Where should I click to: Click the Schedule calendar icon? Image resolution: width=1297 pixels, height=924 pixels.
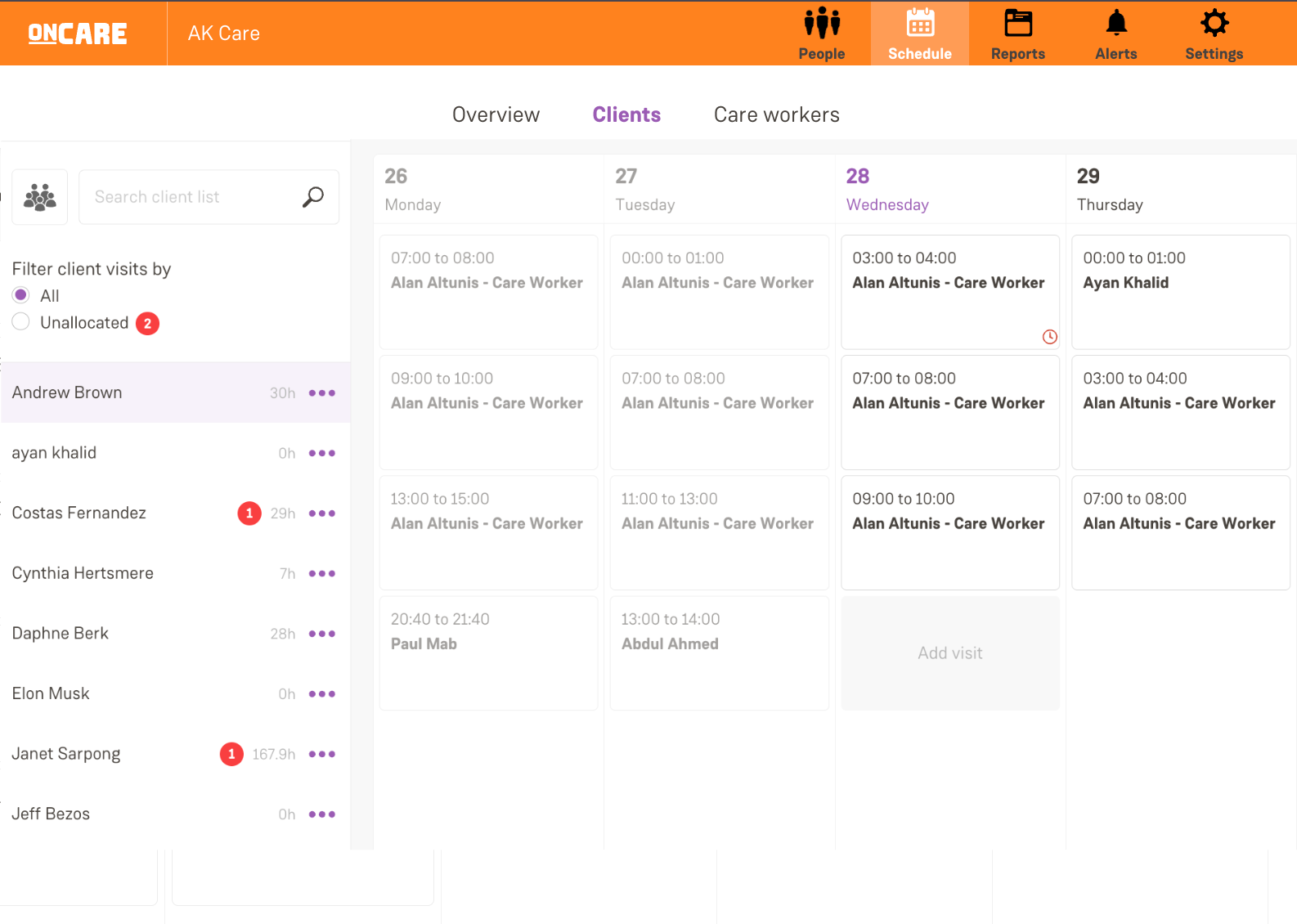coord(920,24)
